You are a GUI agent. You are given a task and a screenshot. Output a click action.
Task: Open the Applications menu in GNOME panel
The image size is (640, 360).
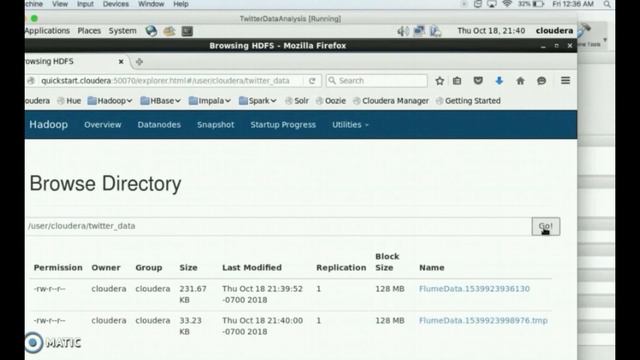pos(47,31)
